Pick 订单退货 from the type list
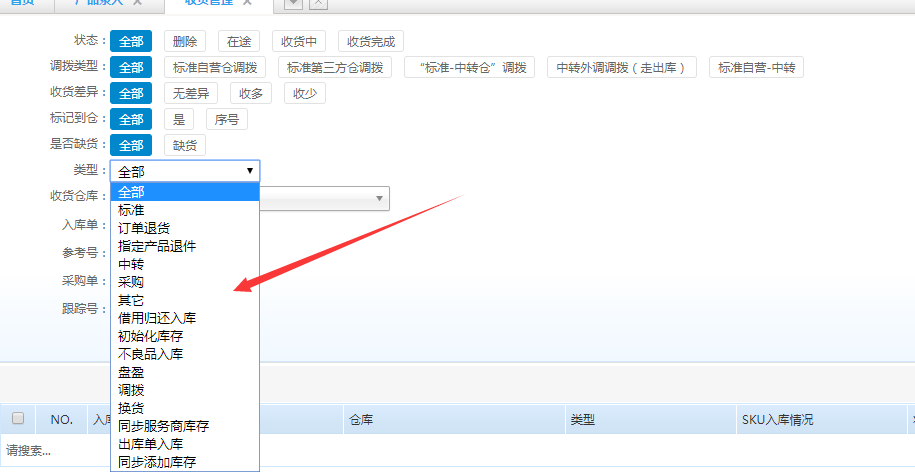 pos(144,228)
